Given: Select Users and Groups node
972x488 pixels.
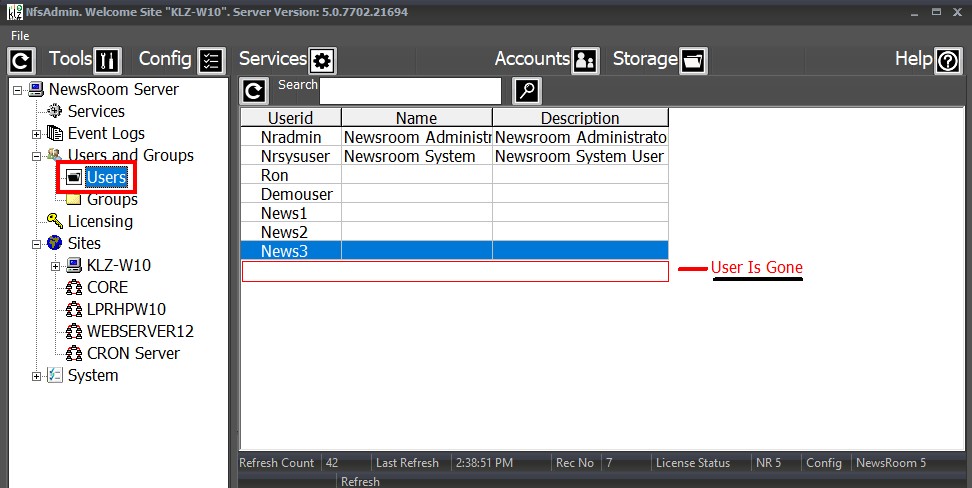Looking at the screenshot, I should pos(131,156).
